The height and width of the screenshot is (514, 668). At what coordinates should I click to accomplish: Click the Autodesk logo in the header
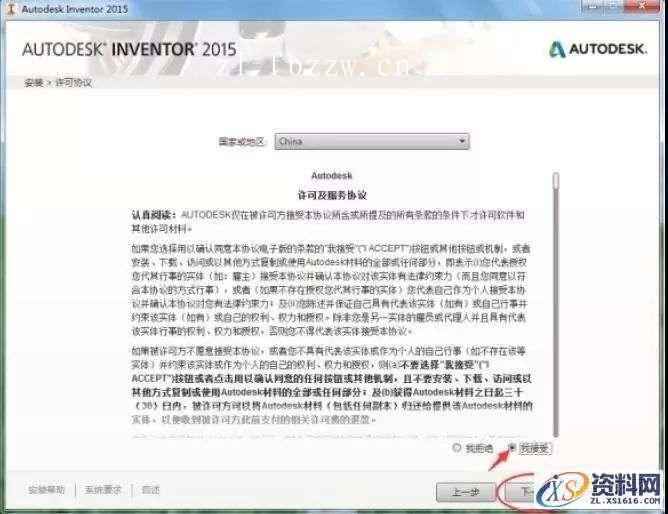(x=598, y=49)
